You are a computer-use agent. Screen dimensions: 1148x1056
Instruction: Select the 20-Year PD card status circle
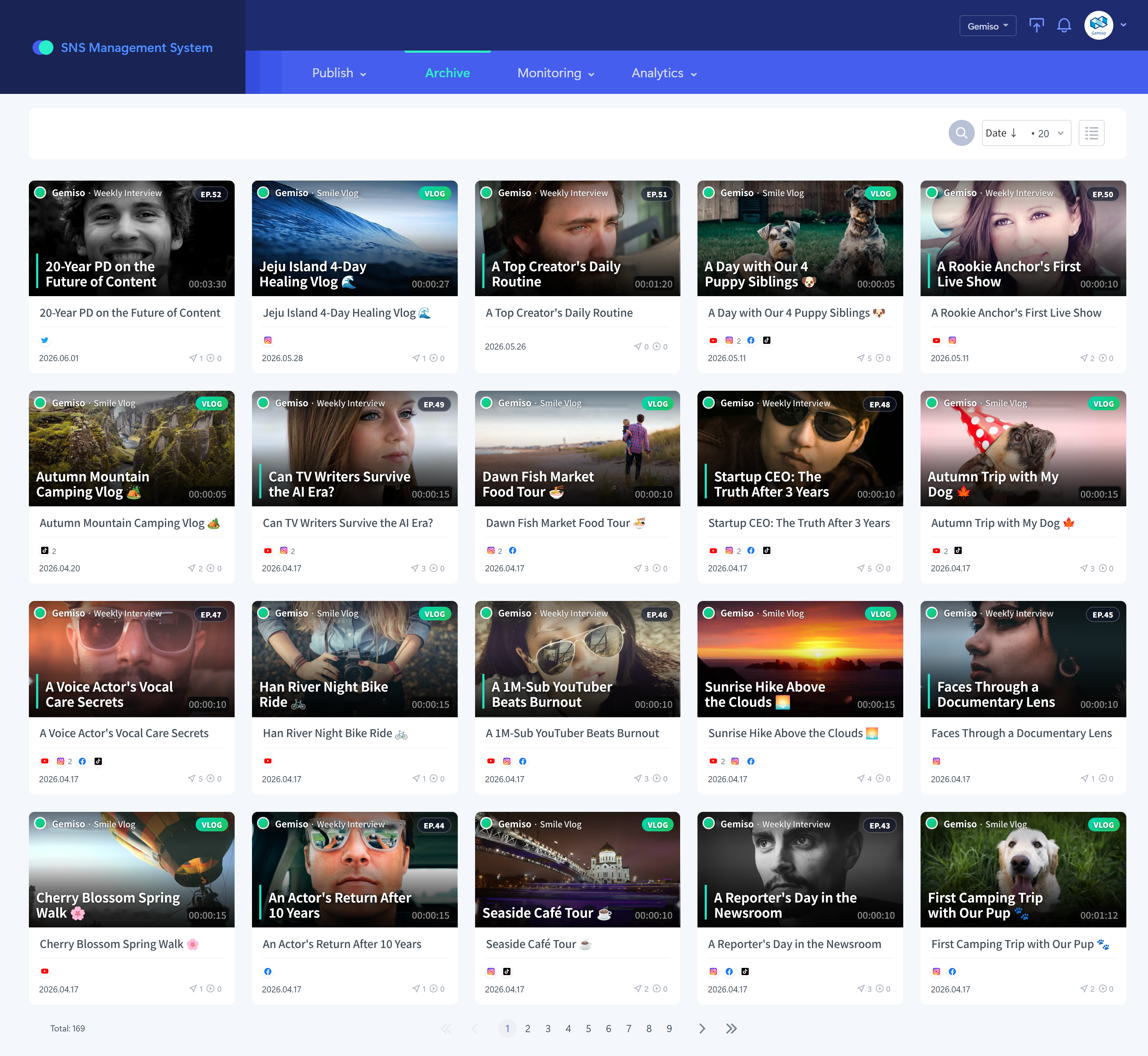40,192
